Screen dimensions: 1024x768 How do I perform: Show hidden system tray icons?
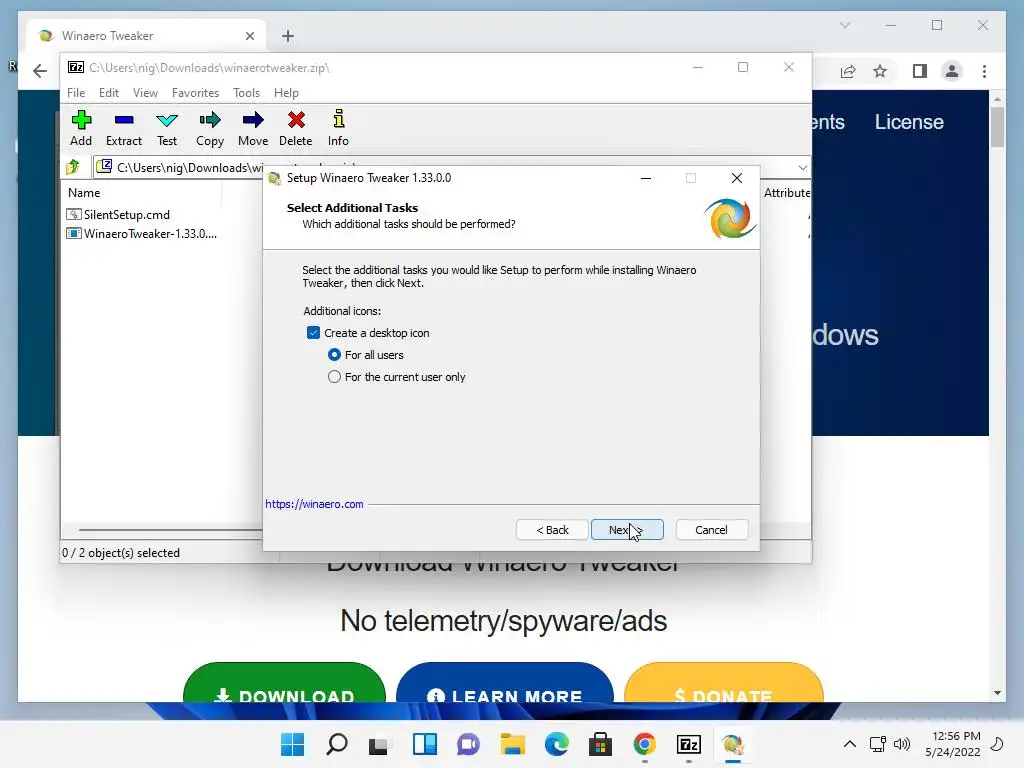(x=850, y=744)
